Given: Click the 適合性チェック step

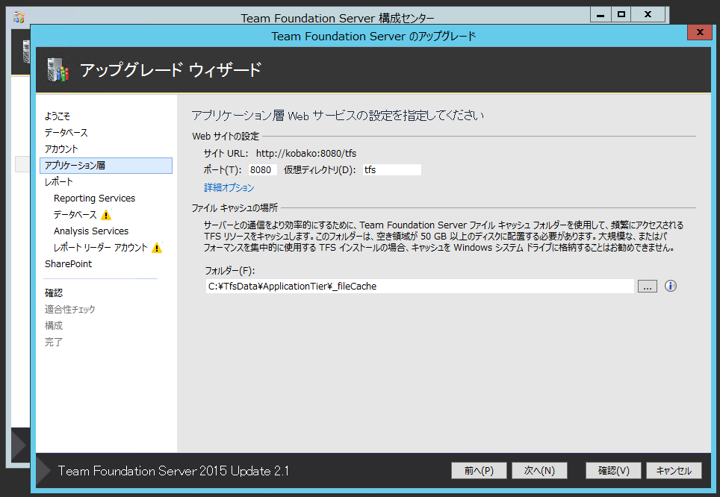Looking at the screenshot, I should pyautogui.click(x=70, y=310).
